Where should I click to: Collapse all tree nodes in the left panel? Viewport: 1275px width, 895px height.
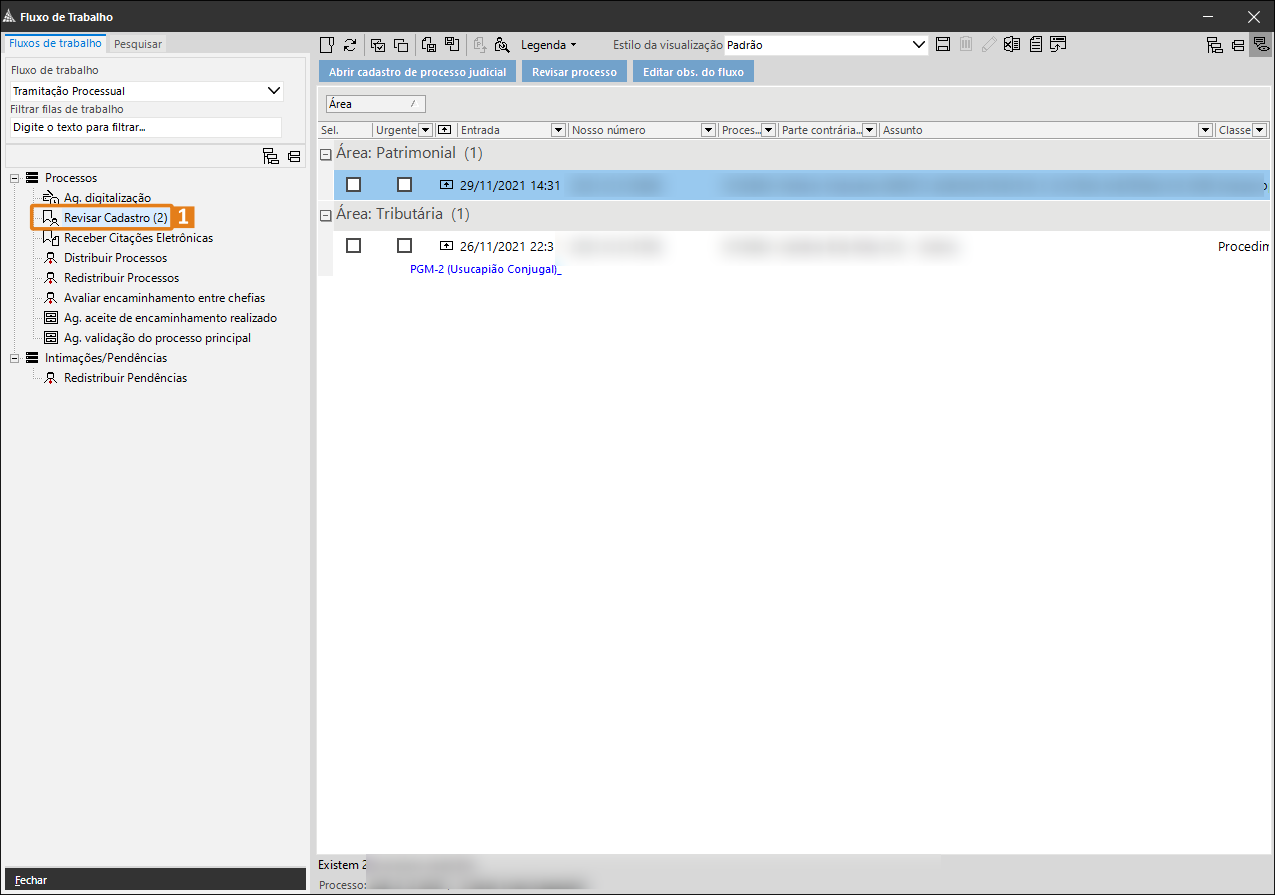(x=294, y=156)
